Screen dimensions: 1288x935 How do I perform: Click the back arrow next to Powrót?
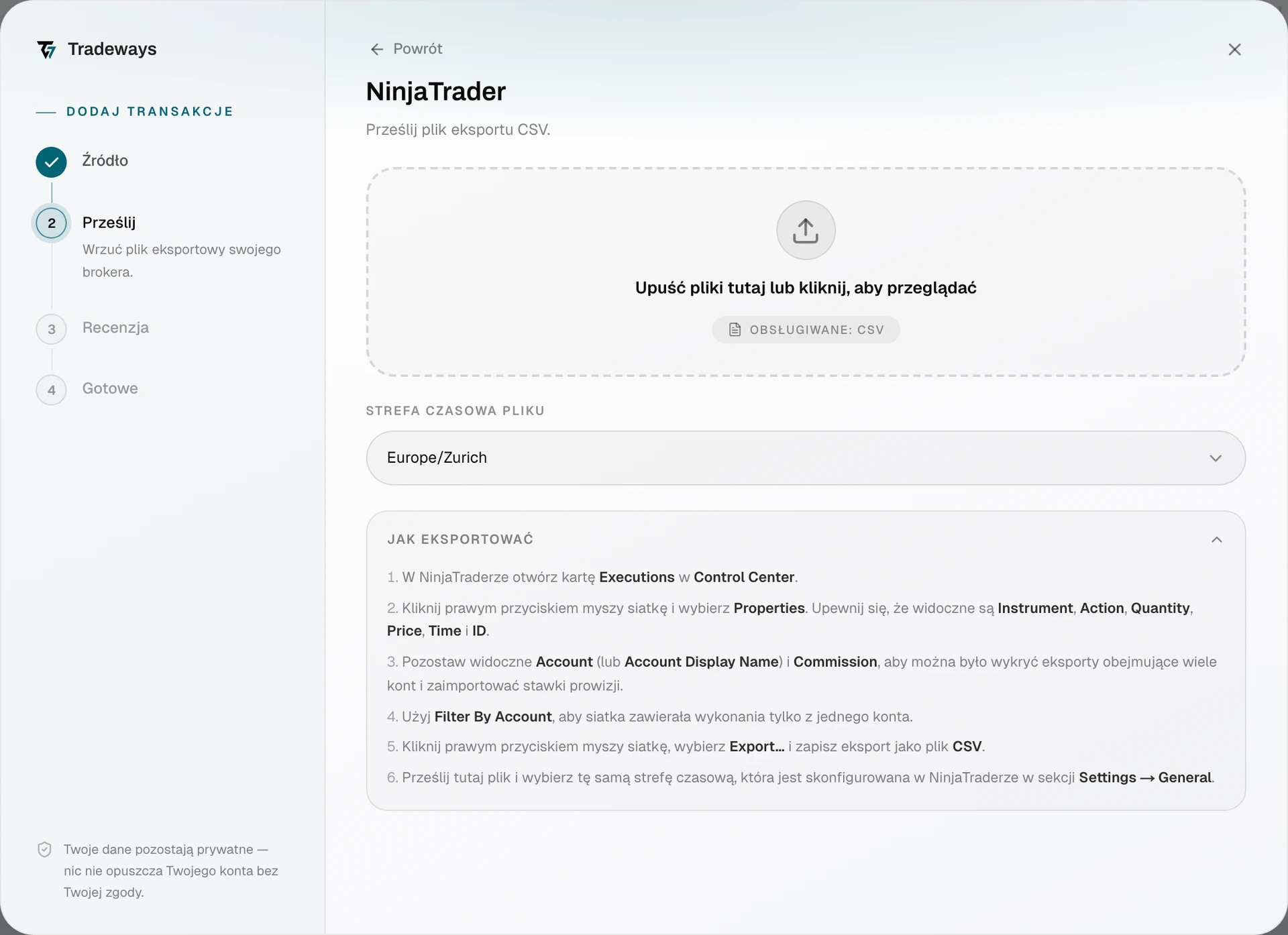point(377,49)
